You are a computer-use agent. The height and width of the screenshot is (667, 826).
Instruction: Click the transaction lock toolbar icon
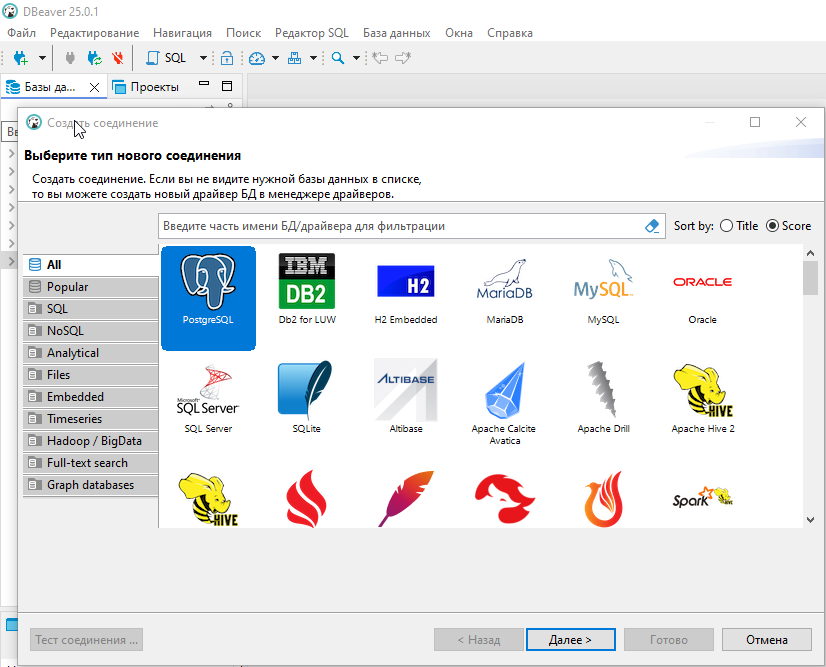227,58
